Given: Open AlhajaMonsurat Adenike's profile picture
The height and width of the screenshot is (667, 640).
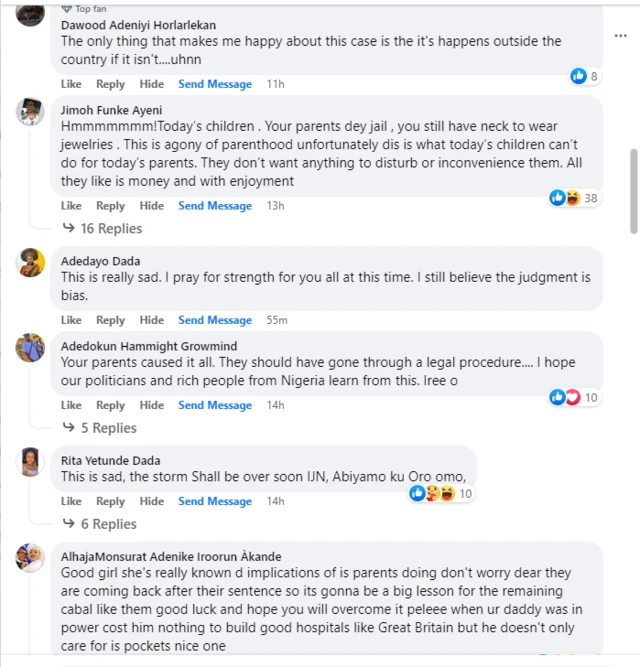Looking at the screenshot, I should click(30, 557).
